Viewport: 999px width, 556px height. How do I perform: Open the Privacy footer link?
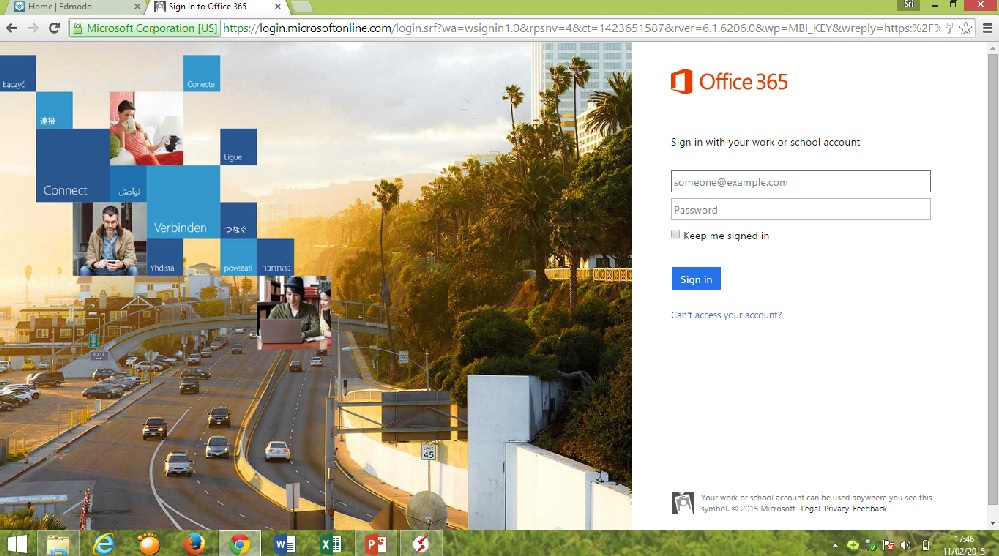coord(836,509)
